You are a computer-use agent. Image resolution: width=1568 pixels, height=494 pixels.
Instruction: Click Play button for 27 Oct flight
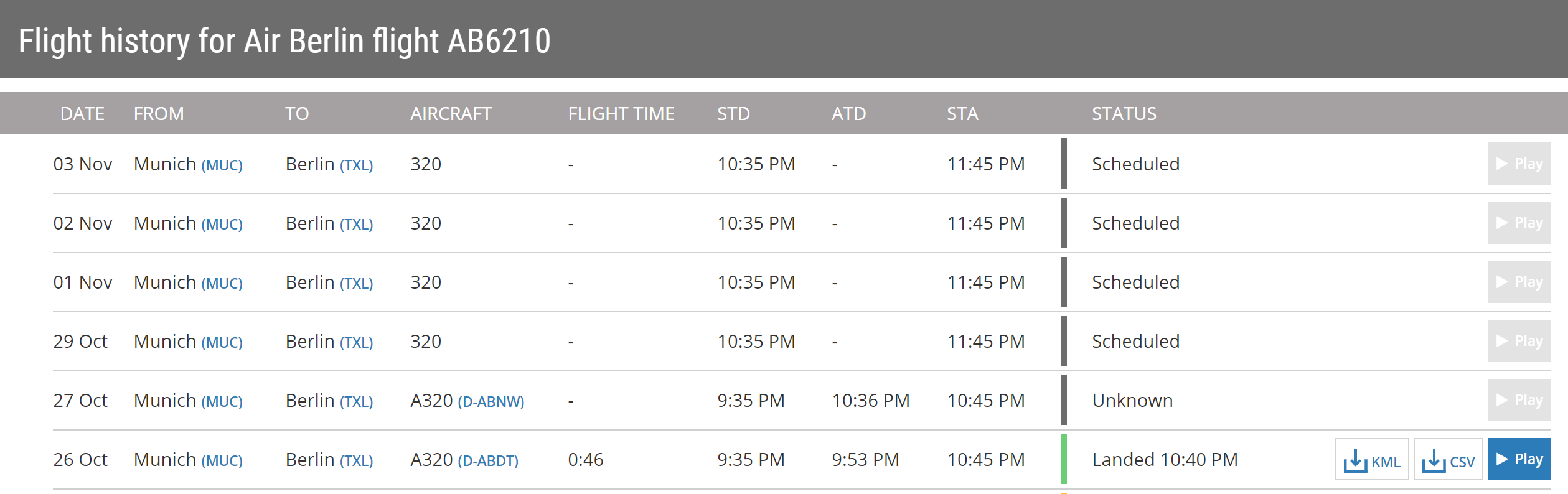coord(1519,400)
